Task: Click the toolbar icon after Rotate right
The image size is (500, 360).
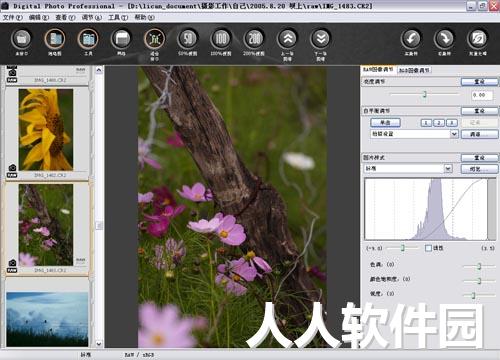Action: pos(477,39)
